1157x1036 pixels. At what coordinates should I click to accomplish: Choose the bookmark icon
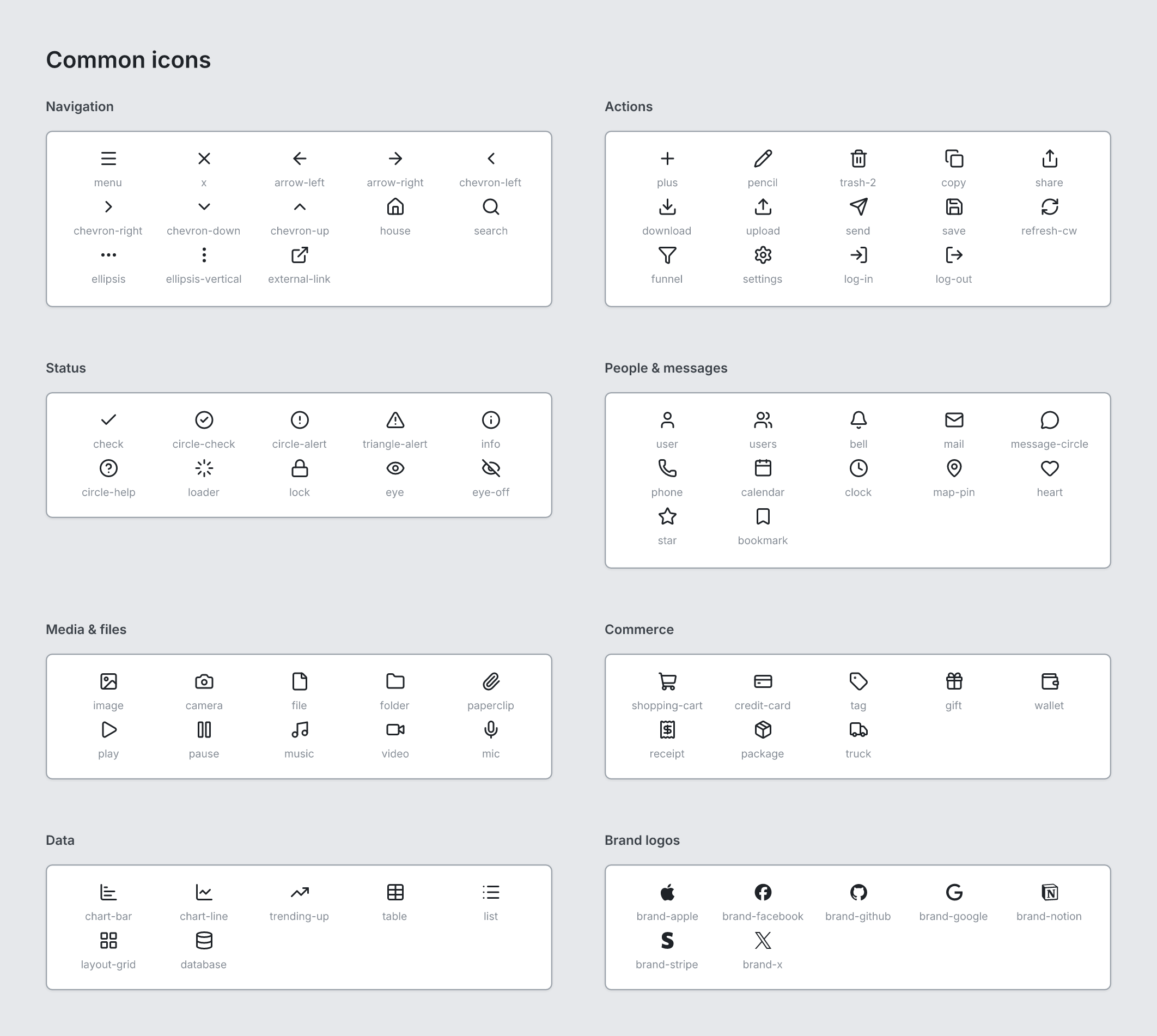pos(763,517)
